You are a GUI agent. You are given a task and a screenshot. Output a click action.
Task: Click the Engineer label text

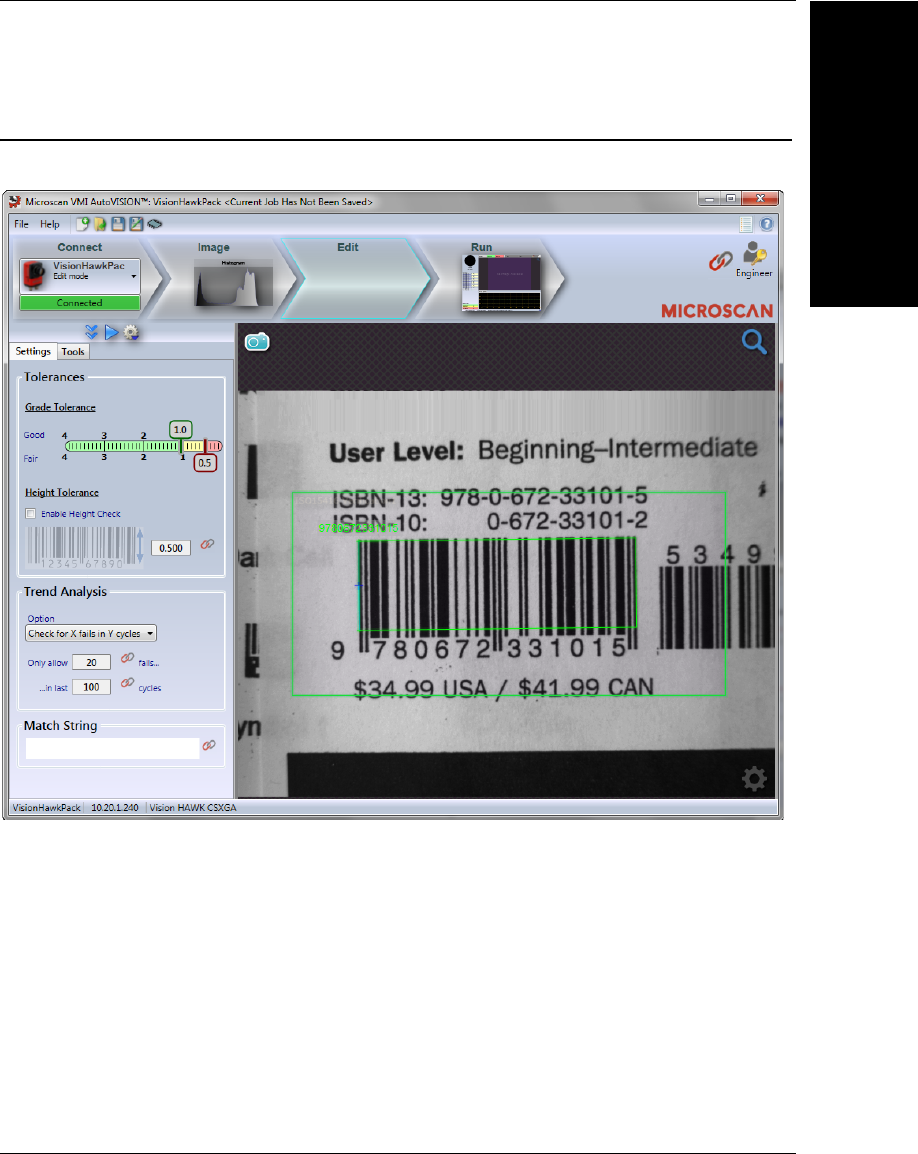click(x=754, y=273)
